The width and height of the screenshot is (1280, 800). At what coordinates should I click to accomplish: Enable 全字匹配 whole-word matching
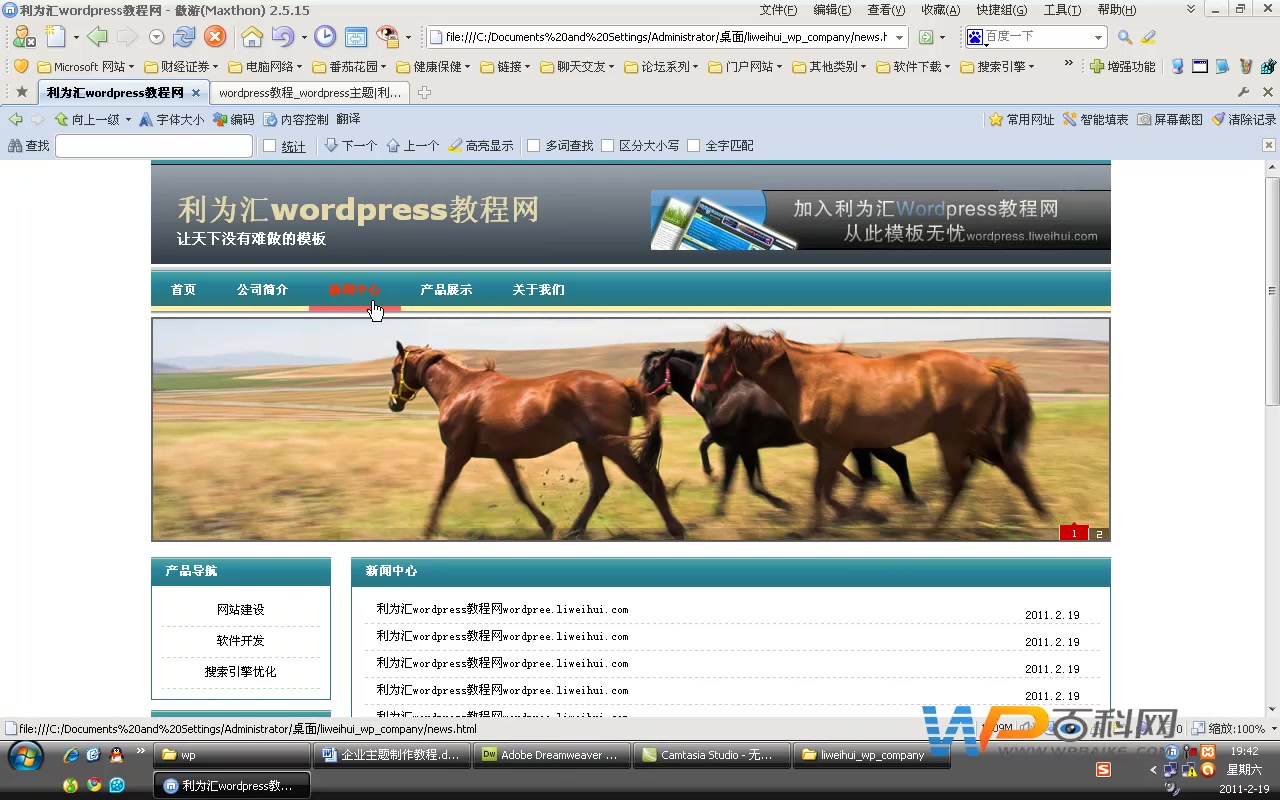coord(693,145)
